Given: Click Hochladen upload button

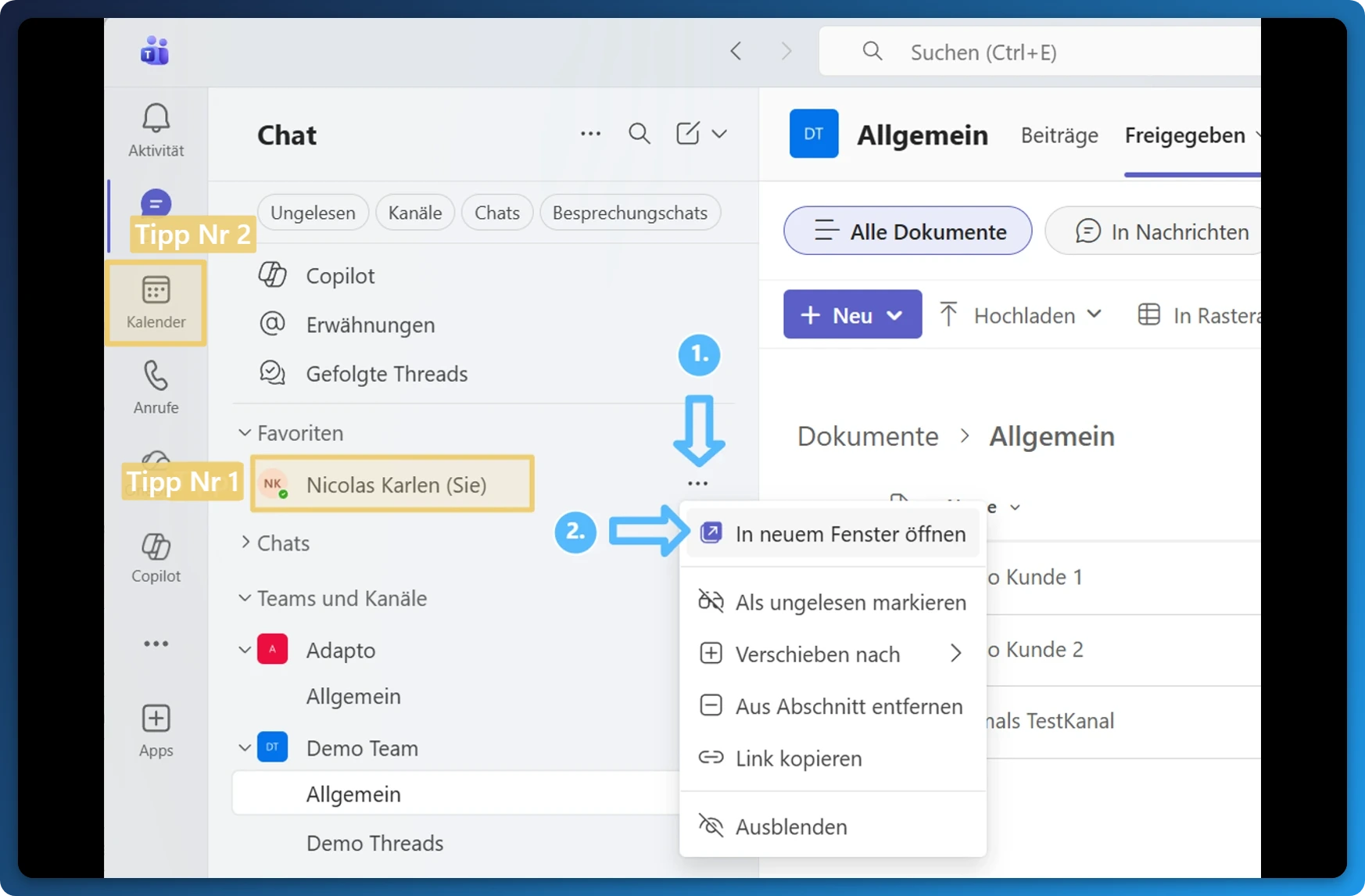Looking at the screenshot, I should coord(1020,315).
